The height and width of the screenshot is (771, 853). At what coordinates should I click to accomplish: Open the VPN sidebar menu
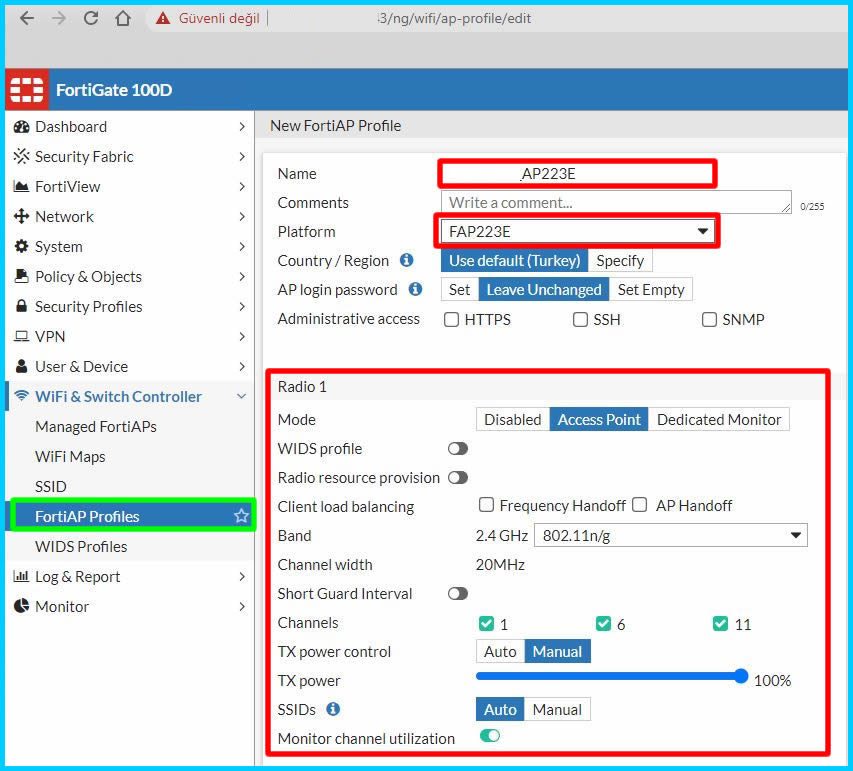50,336
